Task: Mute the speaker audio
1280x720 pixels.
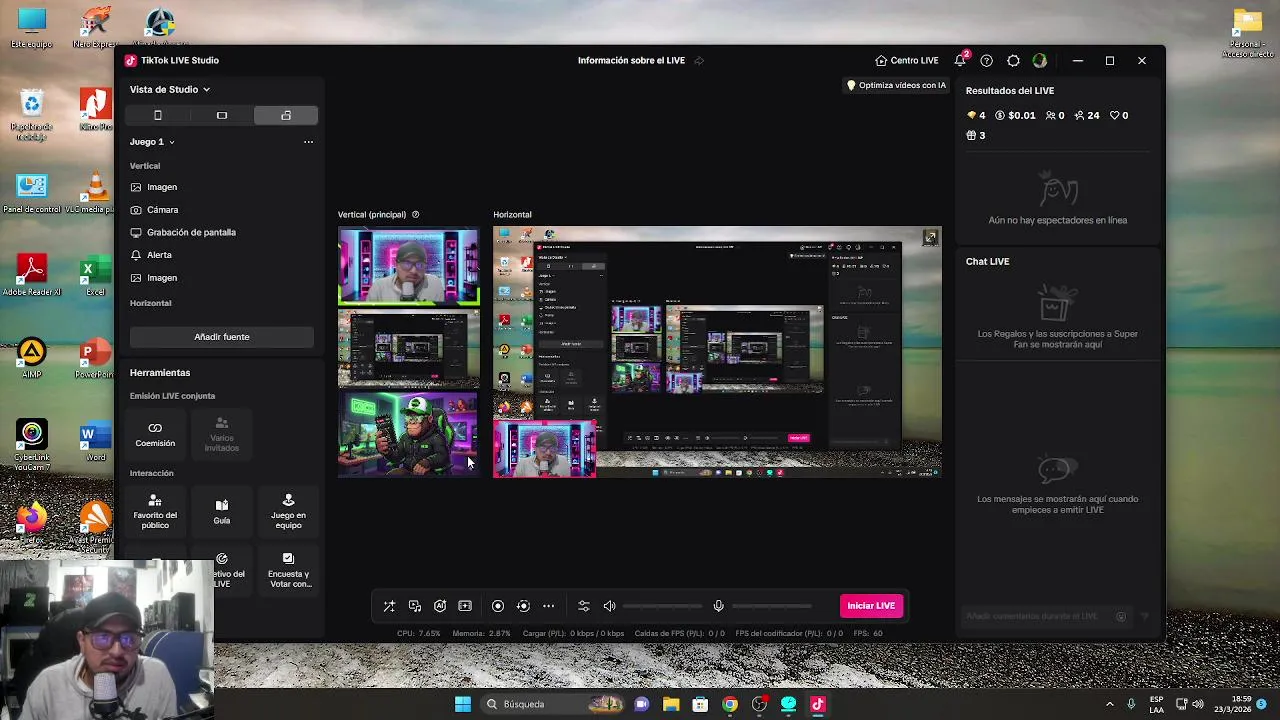Action: [610, 606]
